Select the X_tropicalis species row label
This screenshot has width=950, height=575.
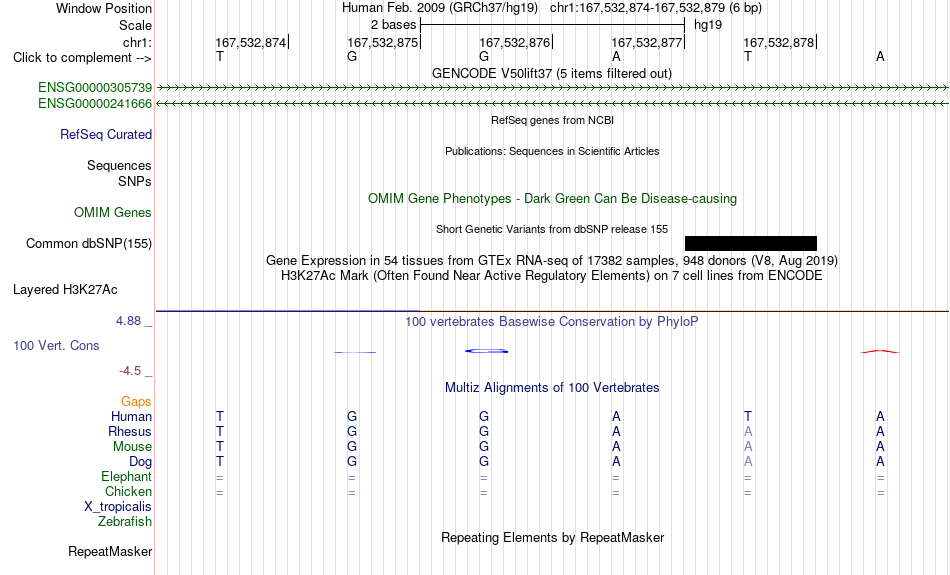tap(118, 507)
